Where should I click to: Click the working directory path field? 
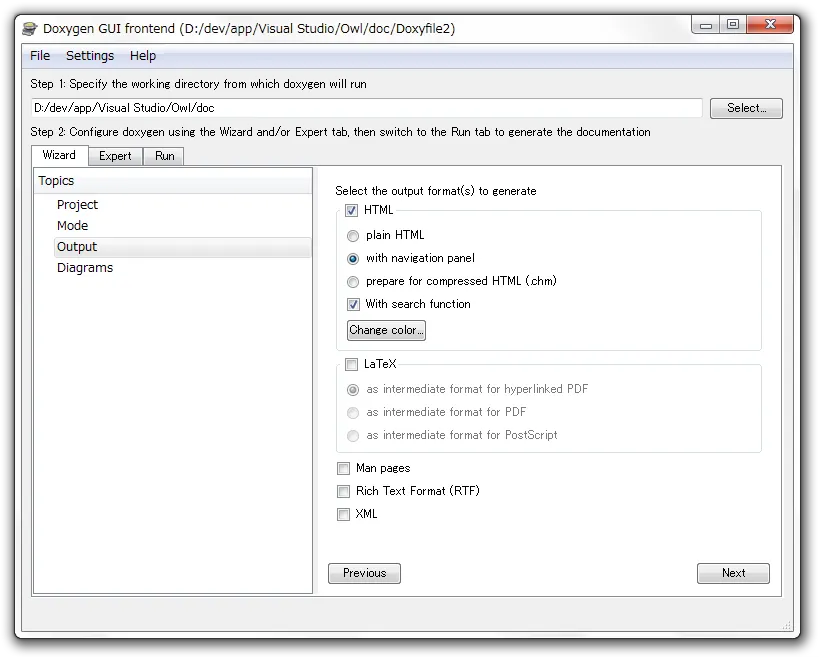click(x=366, y=108)
